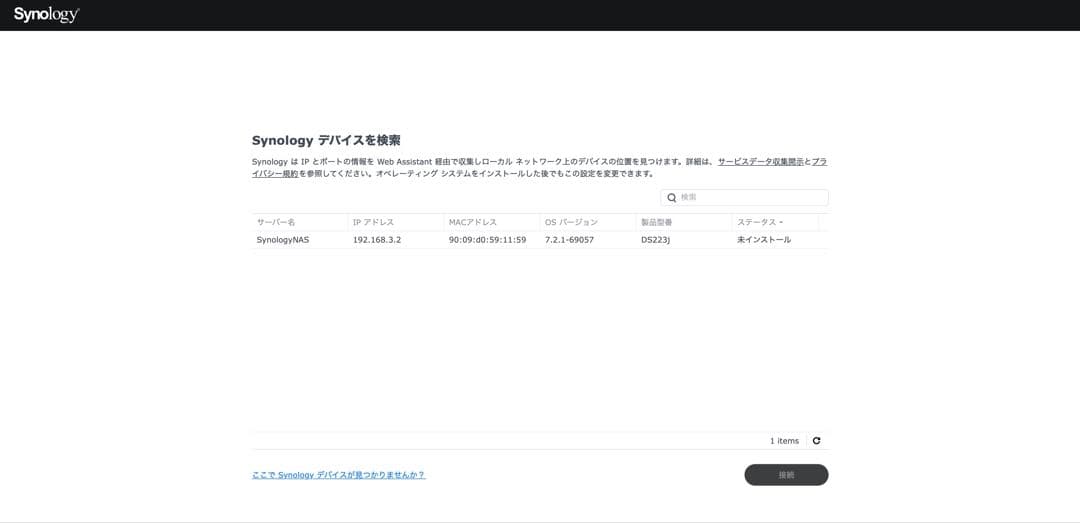Sort by 製品型番 column header
This screenshot has width=1080, height=523.
(x=683, y=223)
